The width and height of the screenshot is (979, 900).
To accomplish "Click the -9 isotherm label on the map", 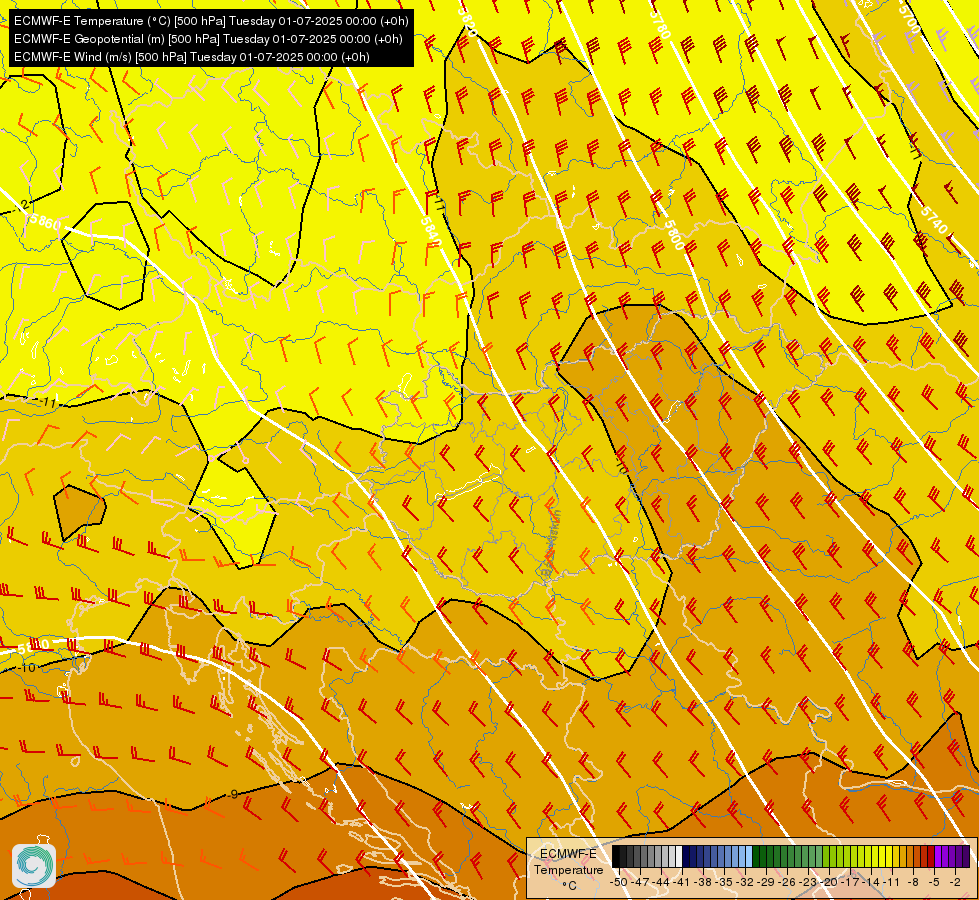I will tap(232, 794).
